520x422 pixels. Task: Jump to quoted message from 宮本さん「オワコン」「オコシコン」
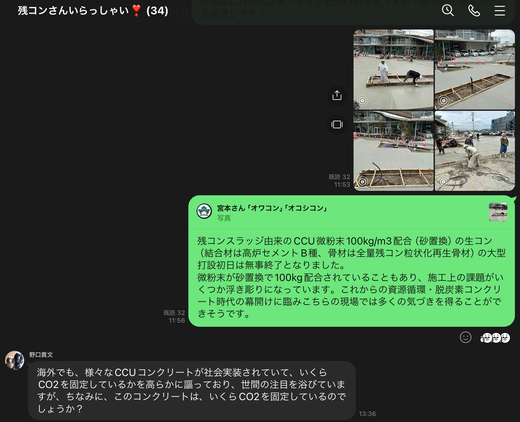click(x=352, y=212)
